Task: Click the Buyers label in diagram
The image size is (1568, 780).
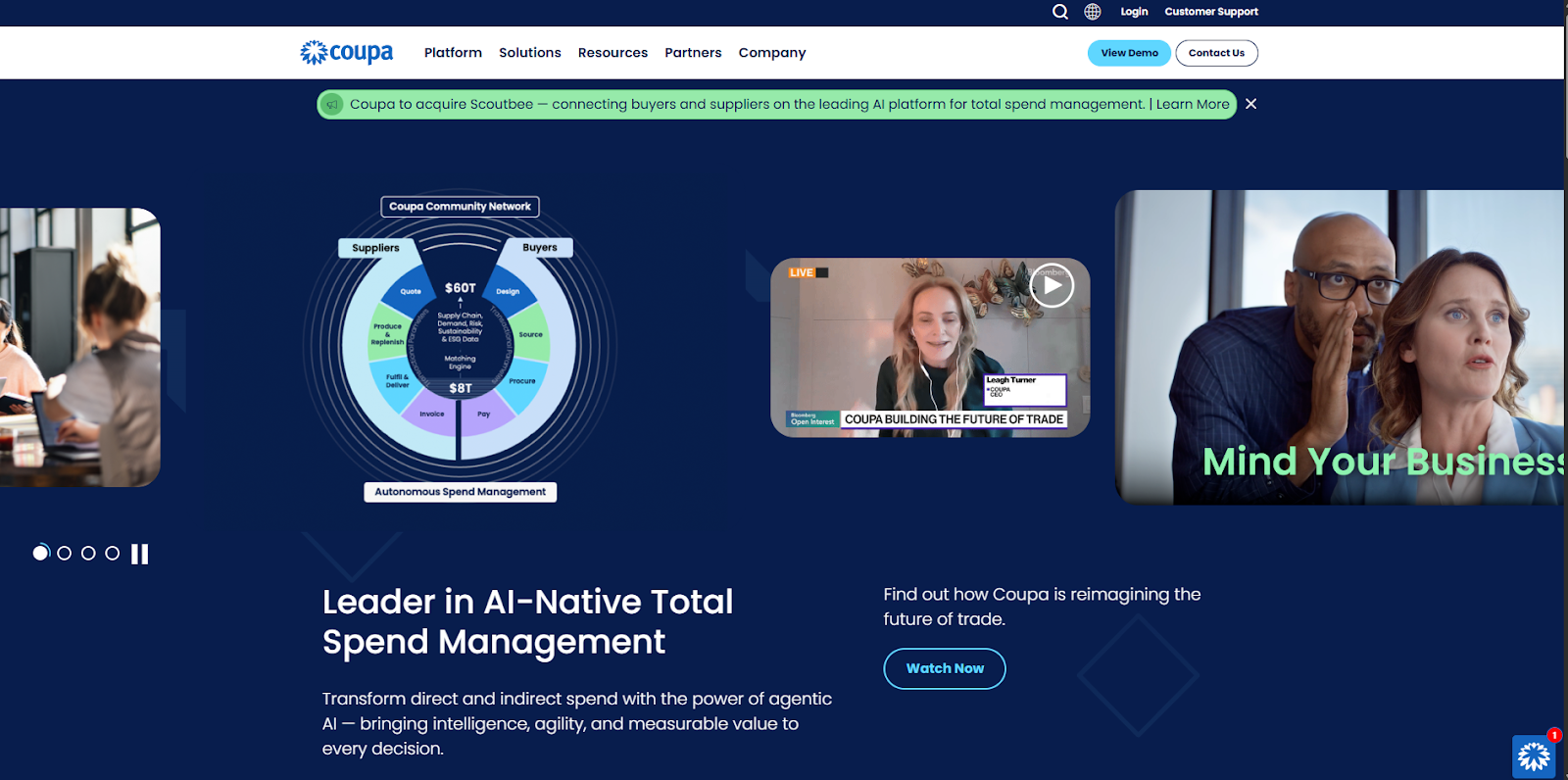Action: 540,248
